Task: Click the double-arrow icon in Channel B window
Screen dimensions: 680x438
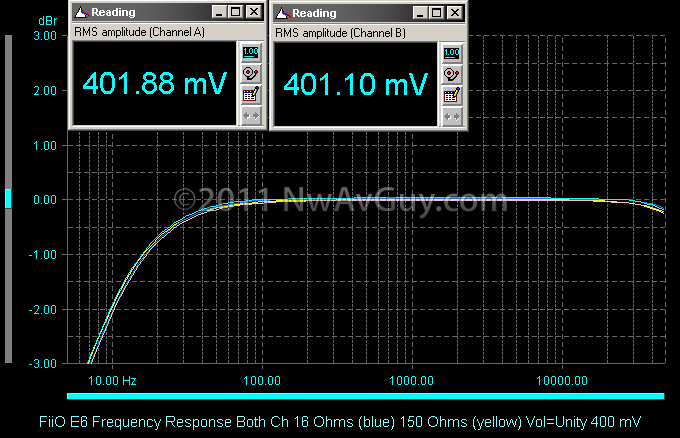Action: 452,117
